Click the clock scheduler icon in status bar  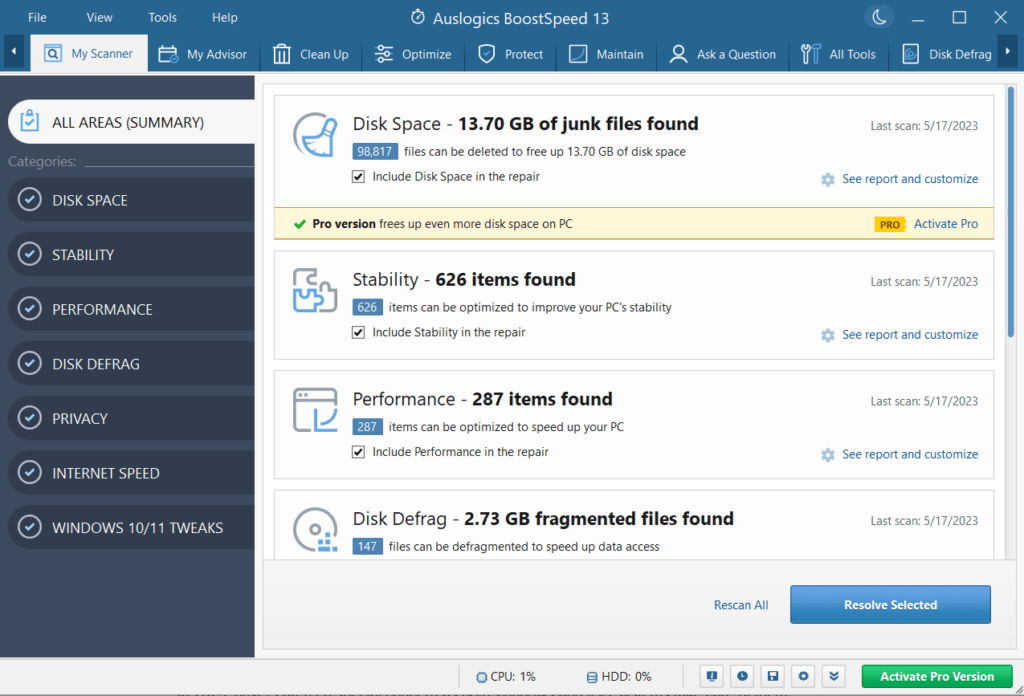tap(742, 676)
